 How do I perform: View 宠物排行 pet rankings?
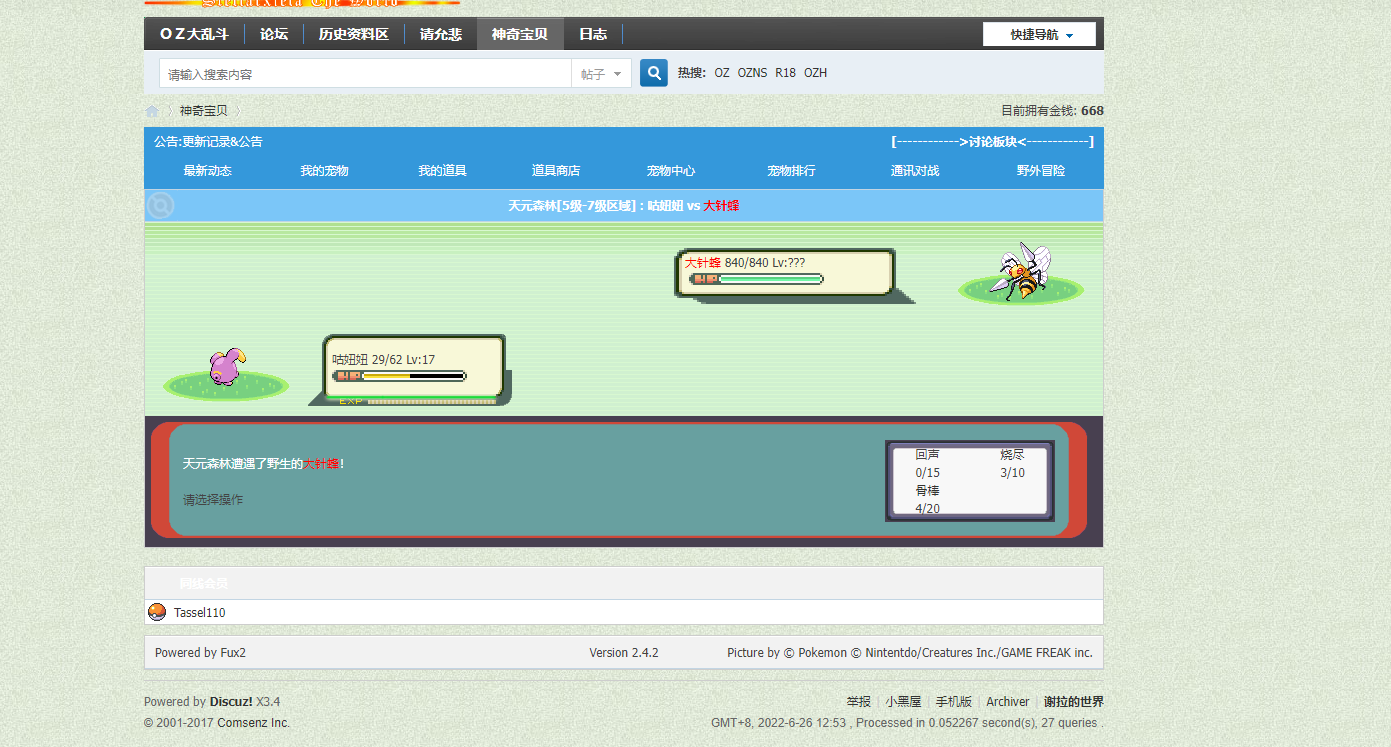coord(792,171)
